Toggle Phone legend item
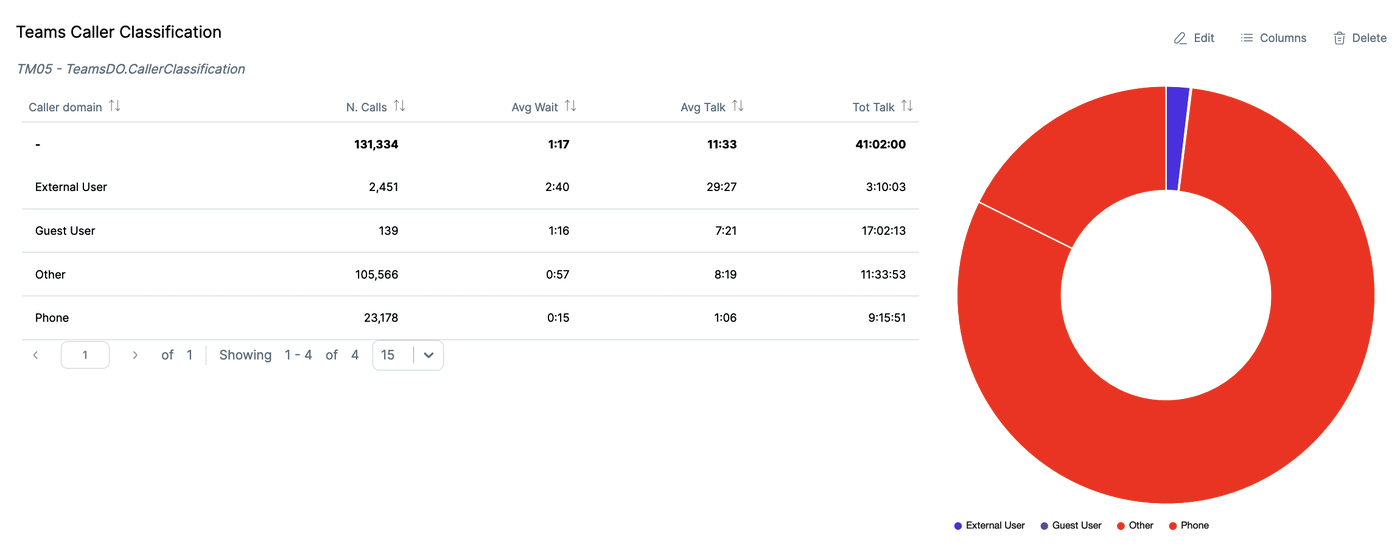1400x556 pixels. point(1188,525)
